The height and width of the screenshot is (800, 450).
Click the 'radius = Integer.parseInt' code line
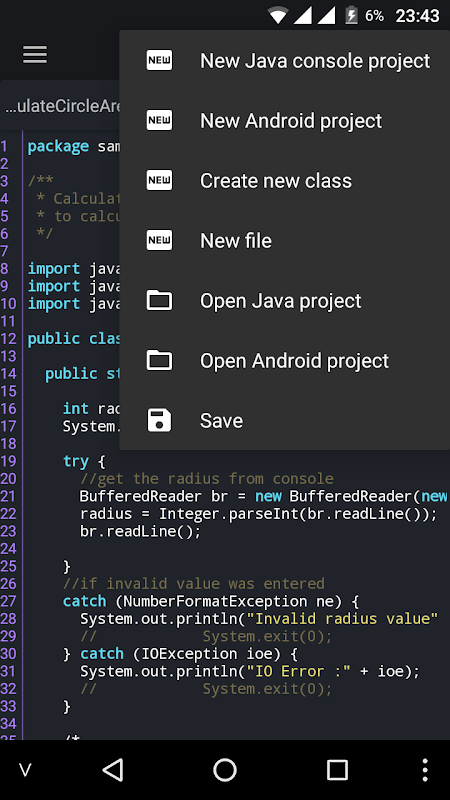click(259, 514)
